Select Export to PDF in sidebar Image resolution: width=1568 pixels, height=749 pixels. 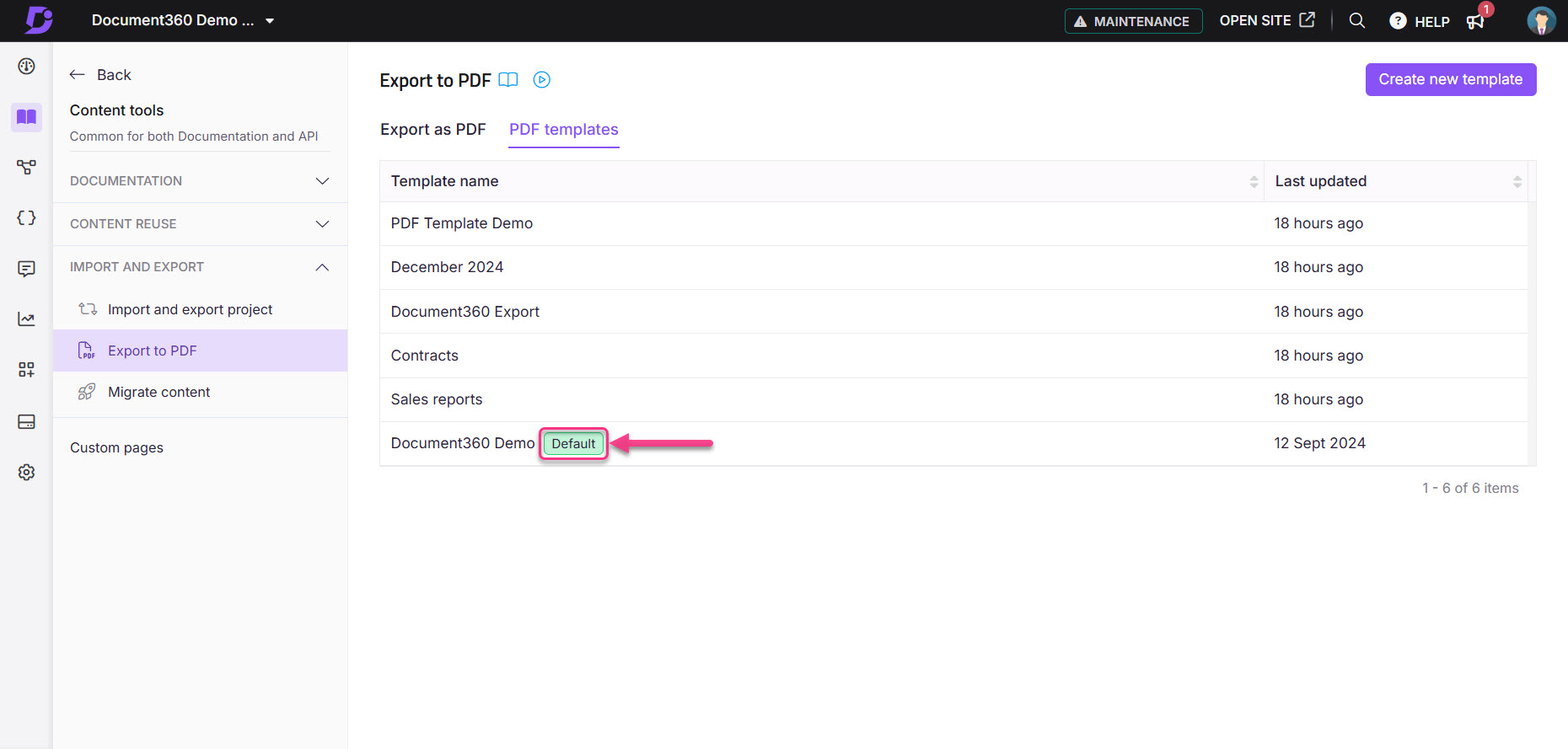pos(200,350)
